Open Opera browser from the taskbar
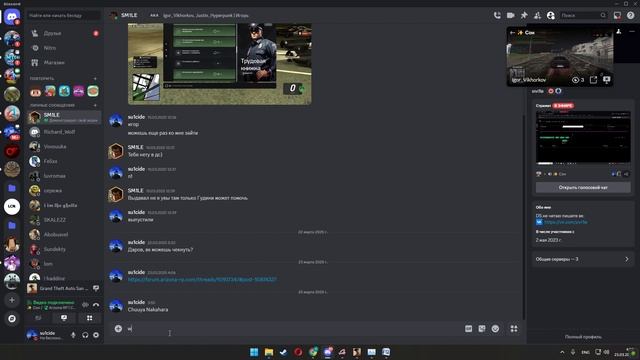640x360 pixels. (298, 352)
